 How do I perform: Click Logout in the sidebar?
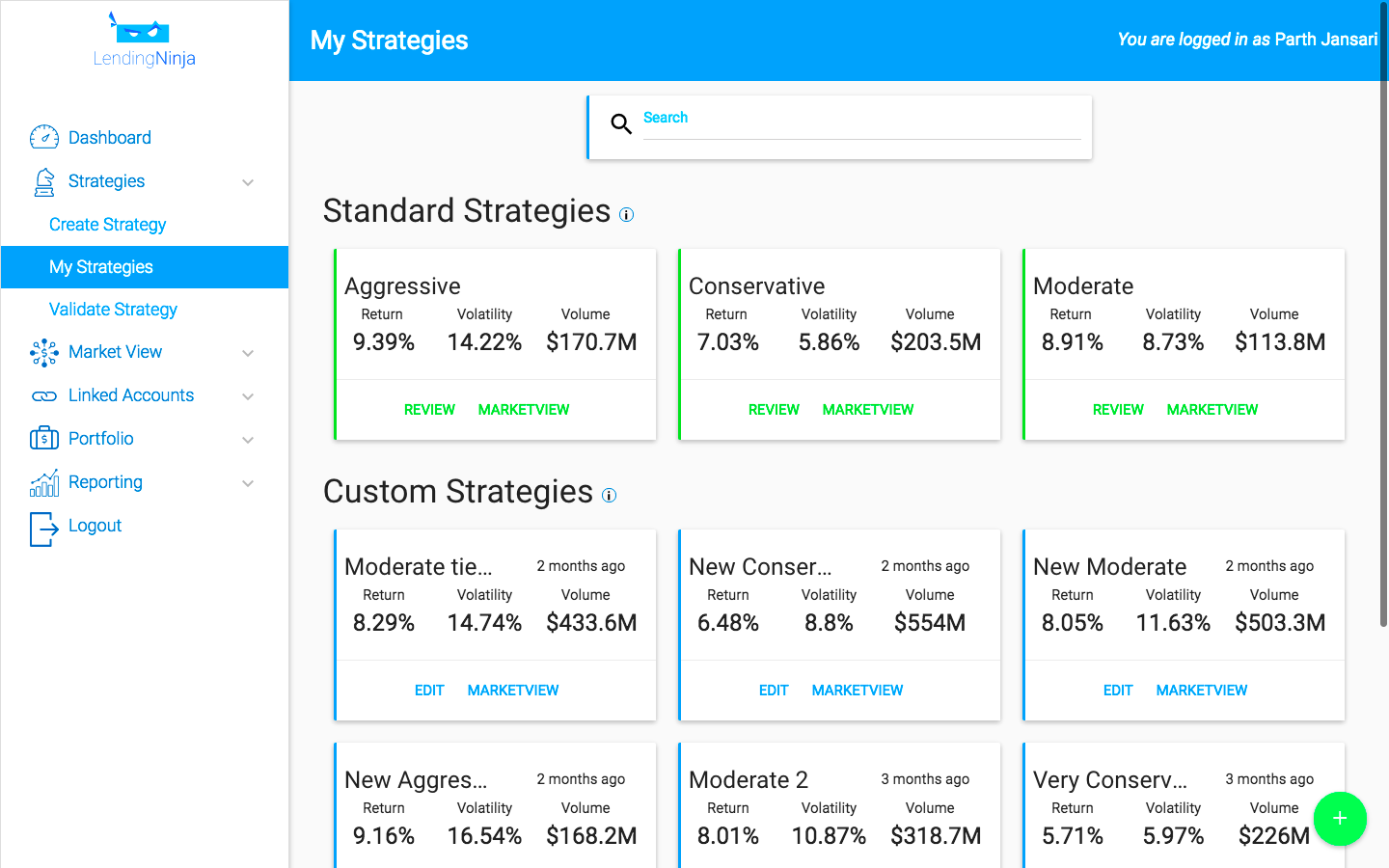tap(95, 526)
